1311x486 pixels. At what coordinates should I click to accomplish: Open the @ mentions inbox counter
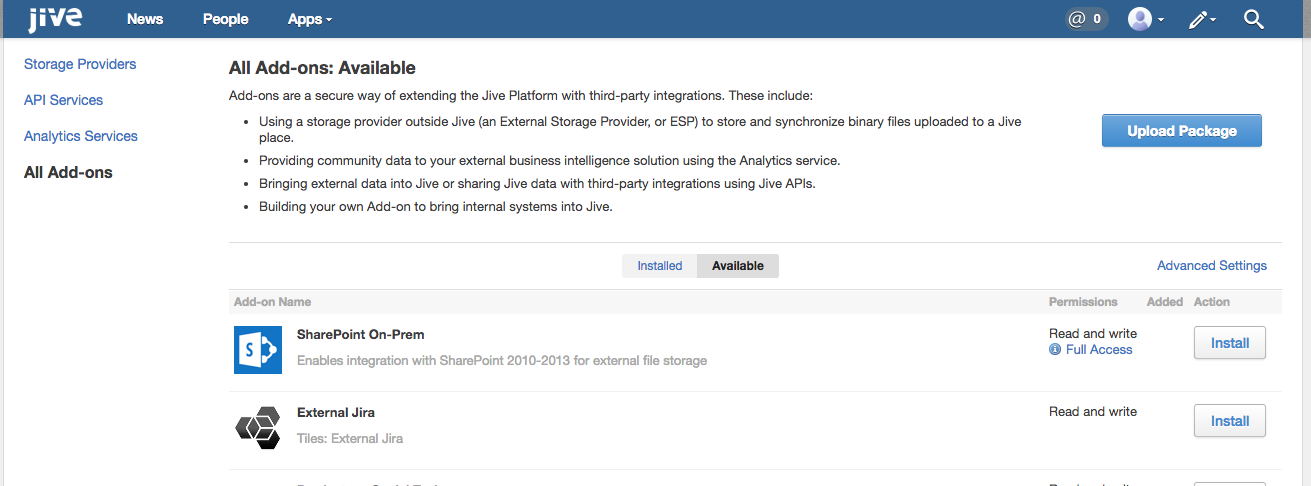pos(1086,19)
